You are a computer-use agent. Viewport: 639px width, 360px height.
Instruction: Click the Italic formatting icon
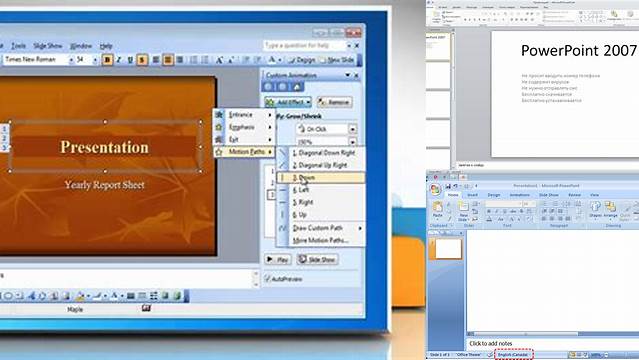(119, 60)
